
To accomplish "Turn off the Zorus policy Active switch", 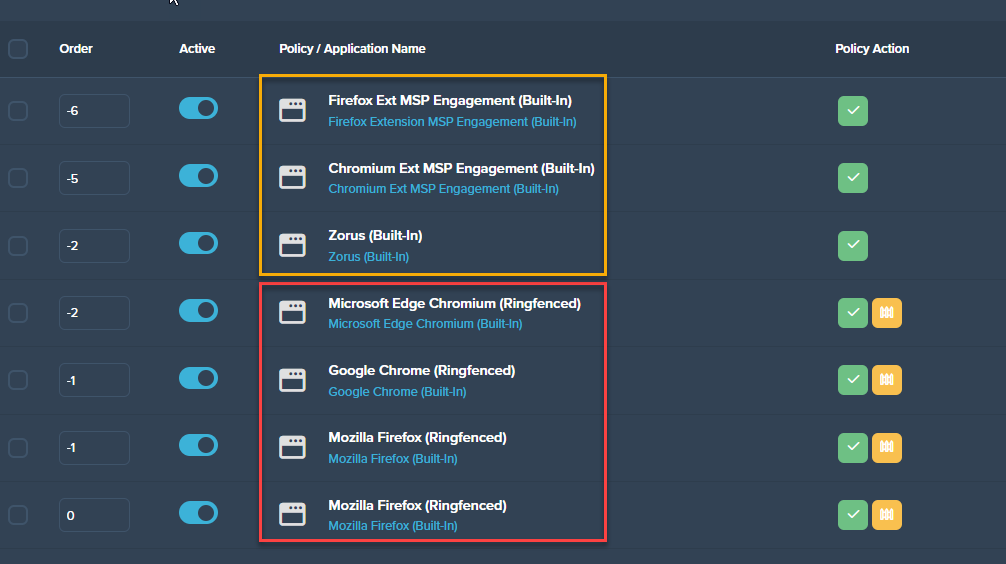I will [198, 244].
